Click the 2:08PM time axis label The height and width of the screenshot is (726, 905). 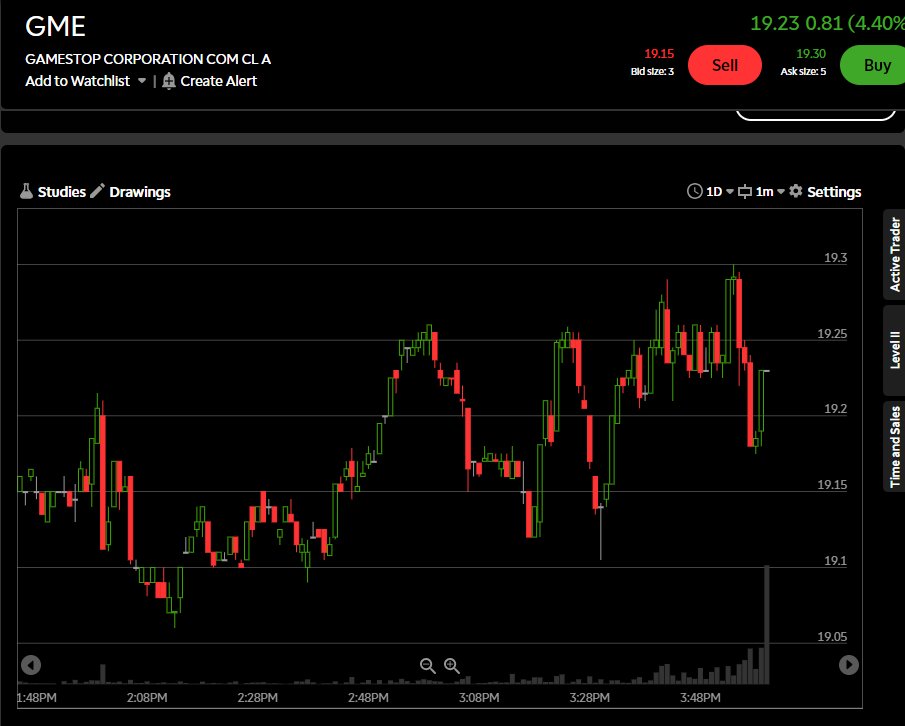tap(147, 698)
